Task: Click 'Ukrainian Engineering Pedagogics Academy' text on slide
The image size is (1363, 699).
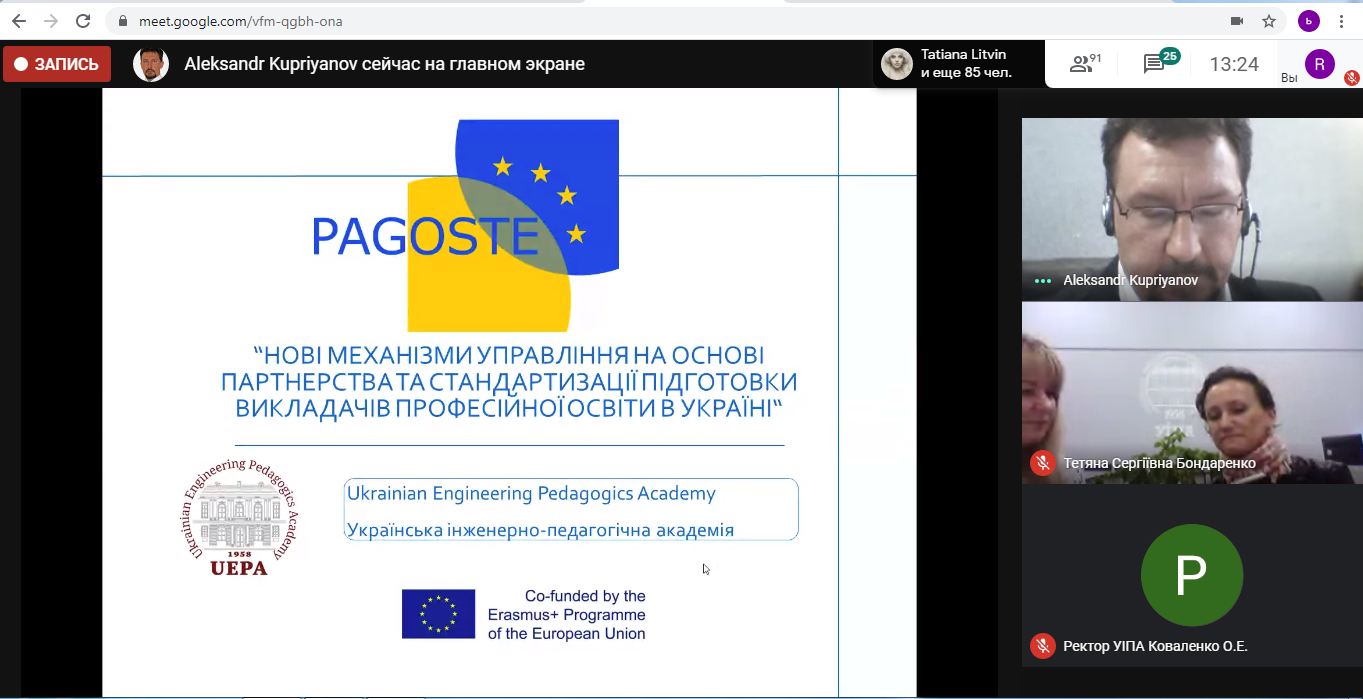Action: (x=531, y=494)
